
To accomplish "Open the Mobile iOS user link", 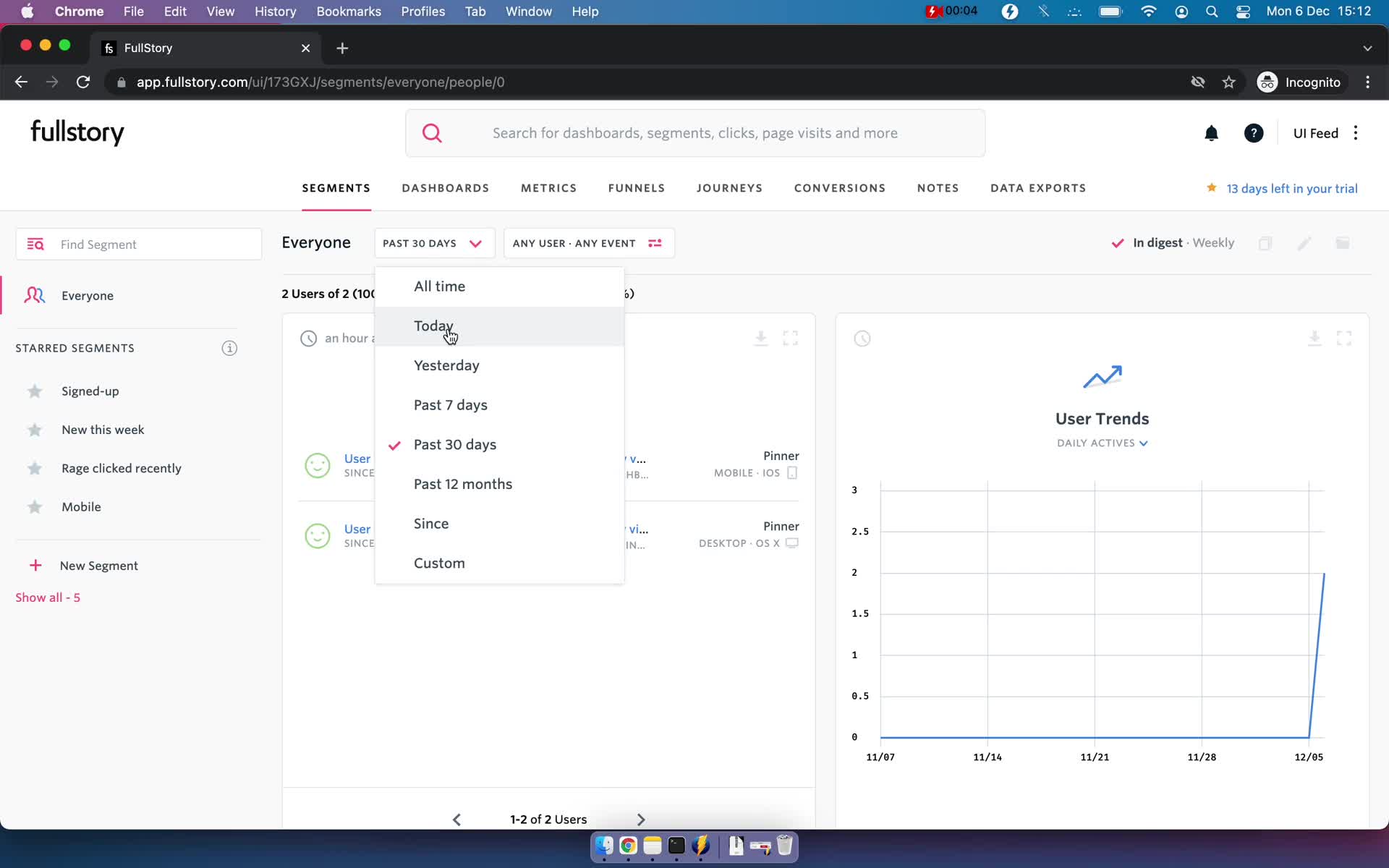I will click(357, 459).
